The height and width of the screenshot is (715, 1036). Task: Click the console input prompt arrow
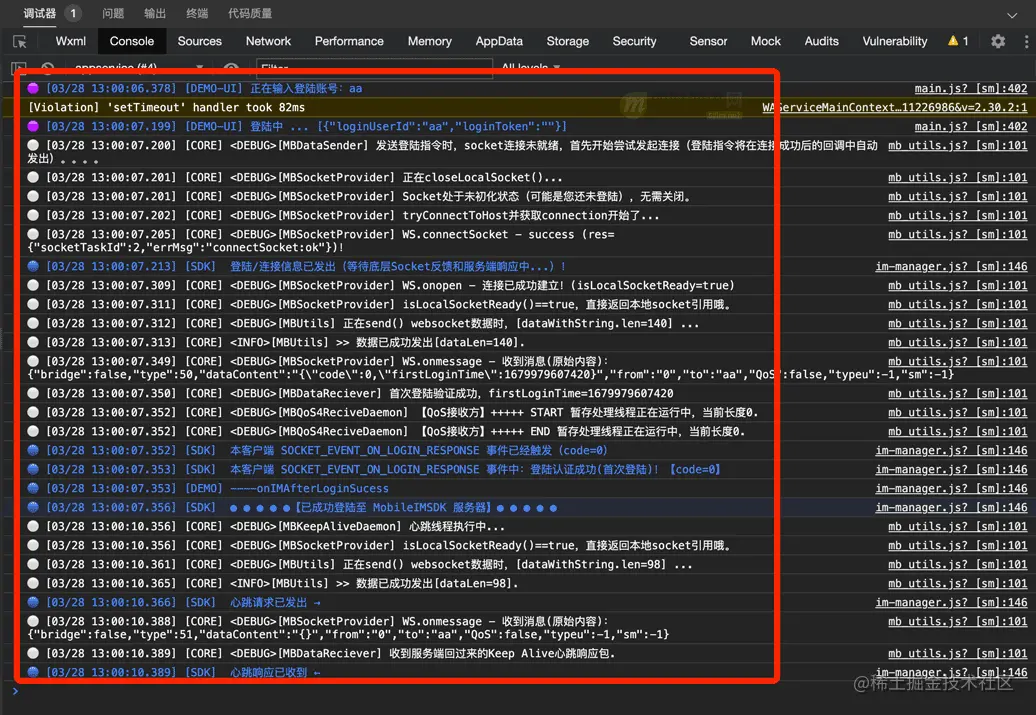(15, 691)
